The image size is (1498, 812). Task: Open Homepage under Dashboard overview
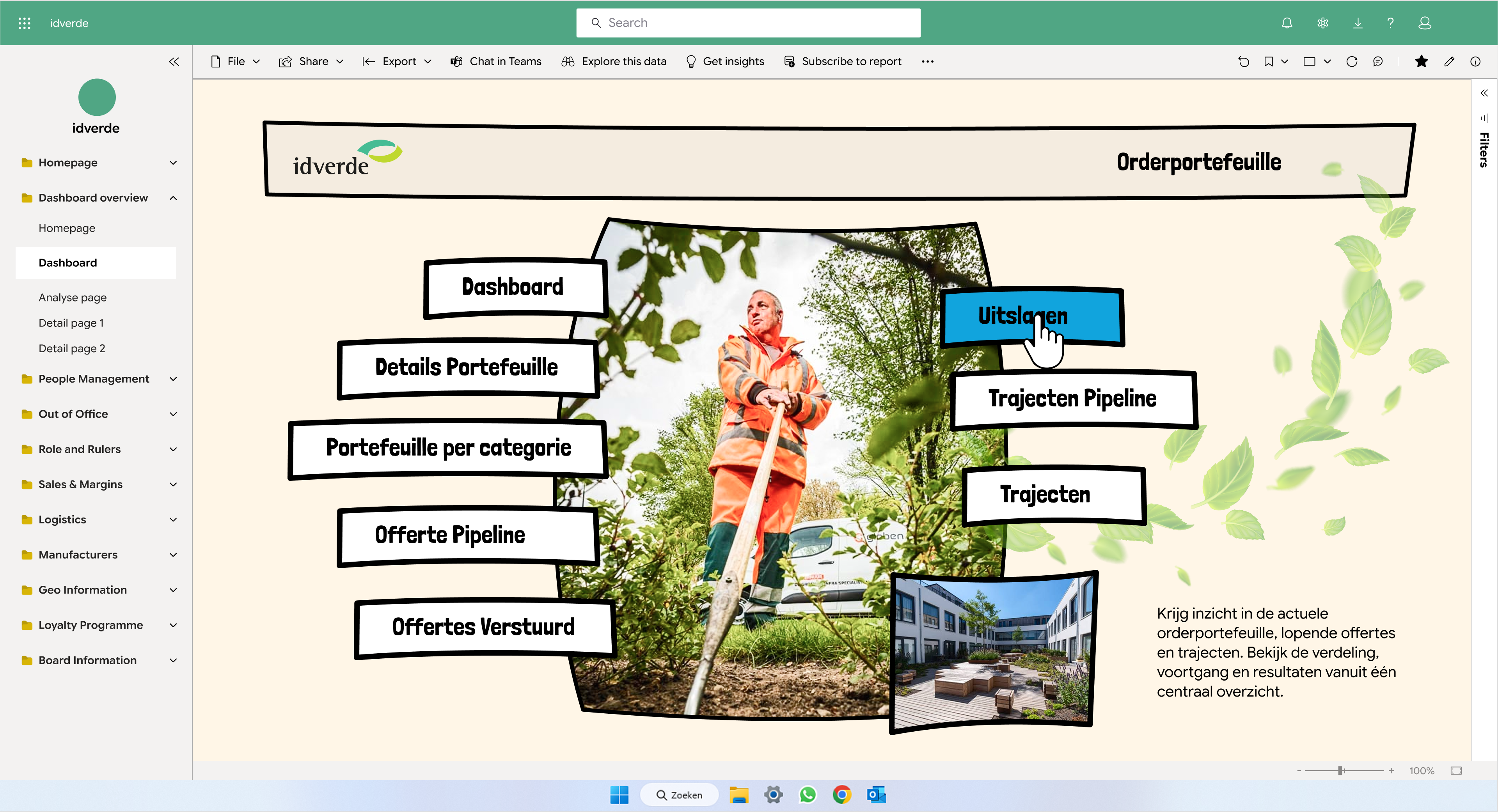tap(67, 229)
